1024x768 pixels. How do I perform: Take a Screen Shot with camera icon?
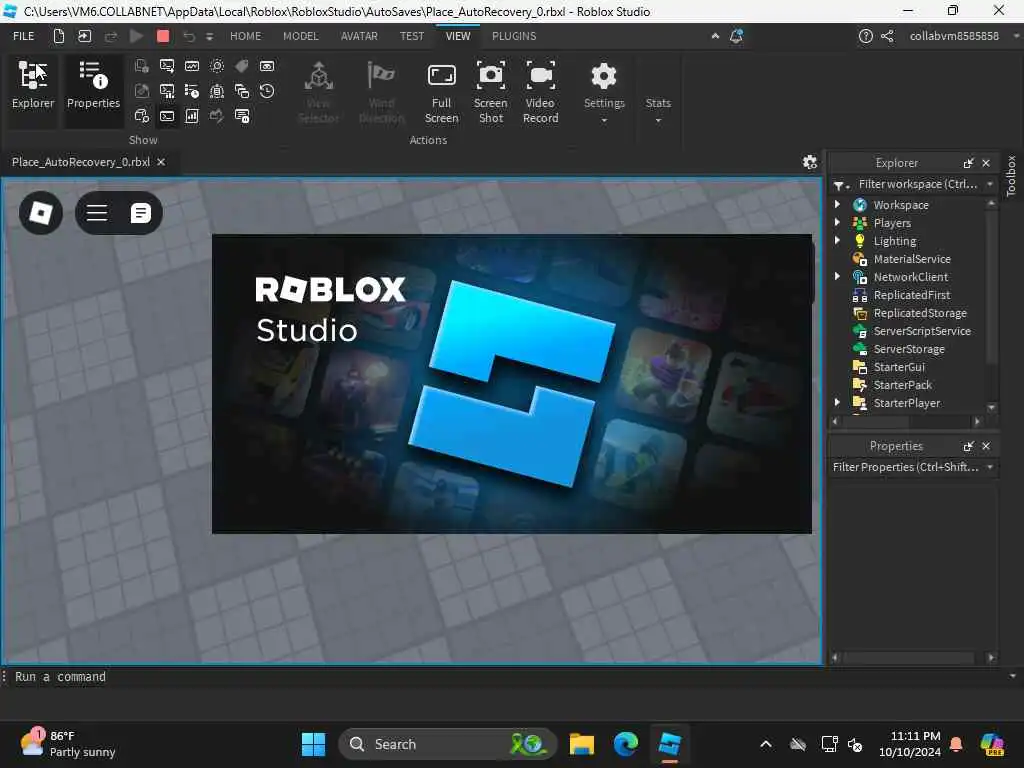click(x=490, y=93)
